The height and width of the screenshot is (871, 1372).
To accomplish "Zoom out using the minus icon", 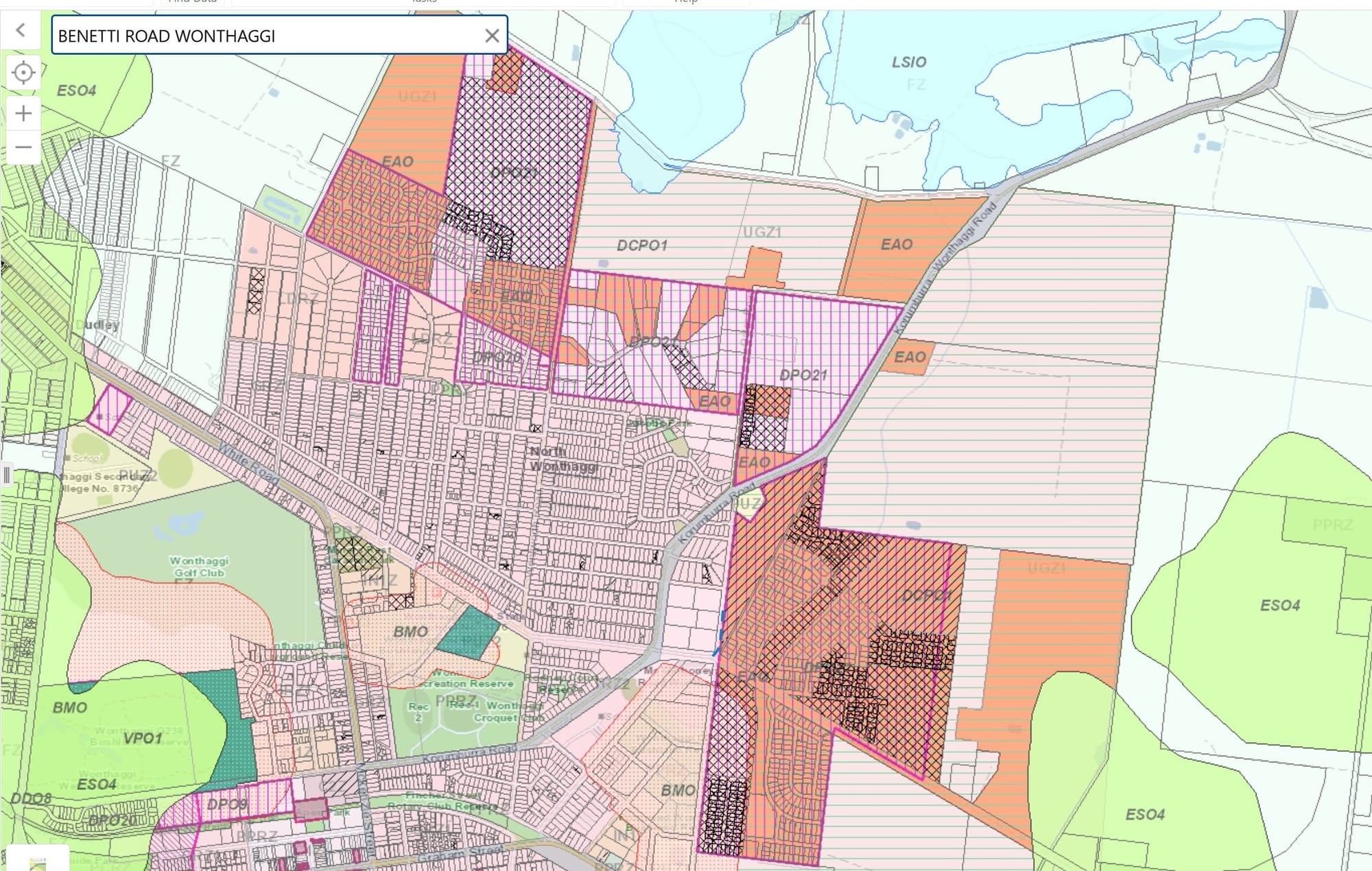I will coord(23,145).
